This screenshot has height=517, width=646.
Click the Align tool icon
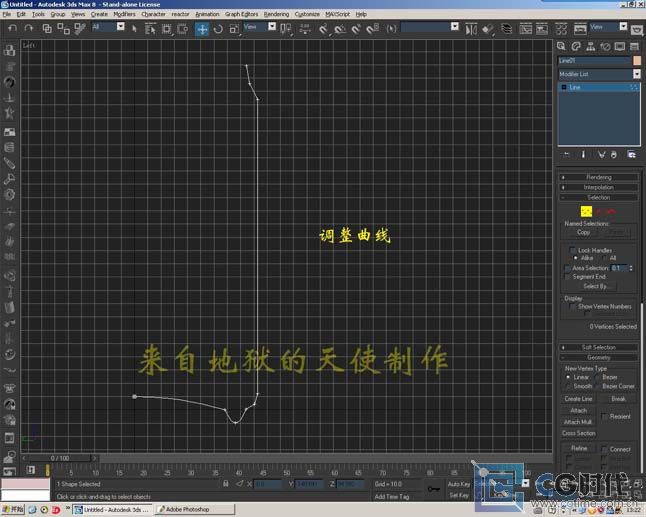(488, 29)
